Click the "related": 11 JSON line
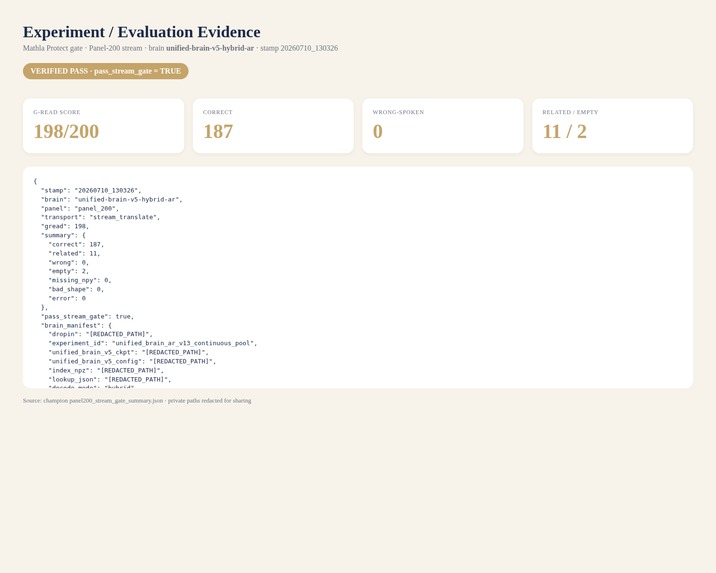This screenshot has height=573, width=716. (74, 253)
